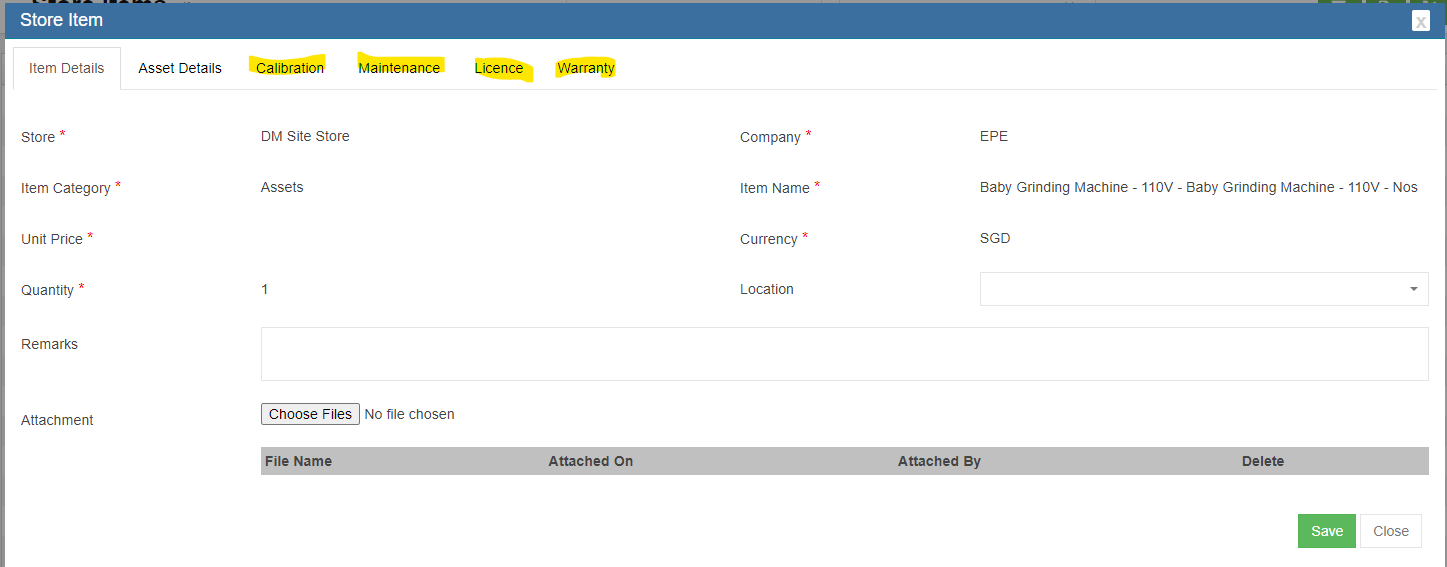Click the DM Site Store value
Image resolution: width=1447 pixels, height=567 pixels.
305,136
